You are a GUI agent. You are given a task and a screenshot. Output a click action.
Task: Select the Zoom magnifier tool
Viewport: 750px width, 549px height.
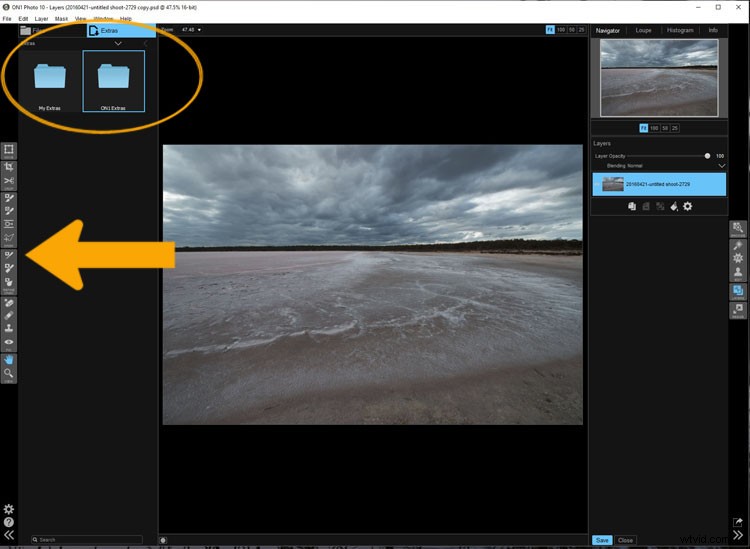pos(9,373)
